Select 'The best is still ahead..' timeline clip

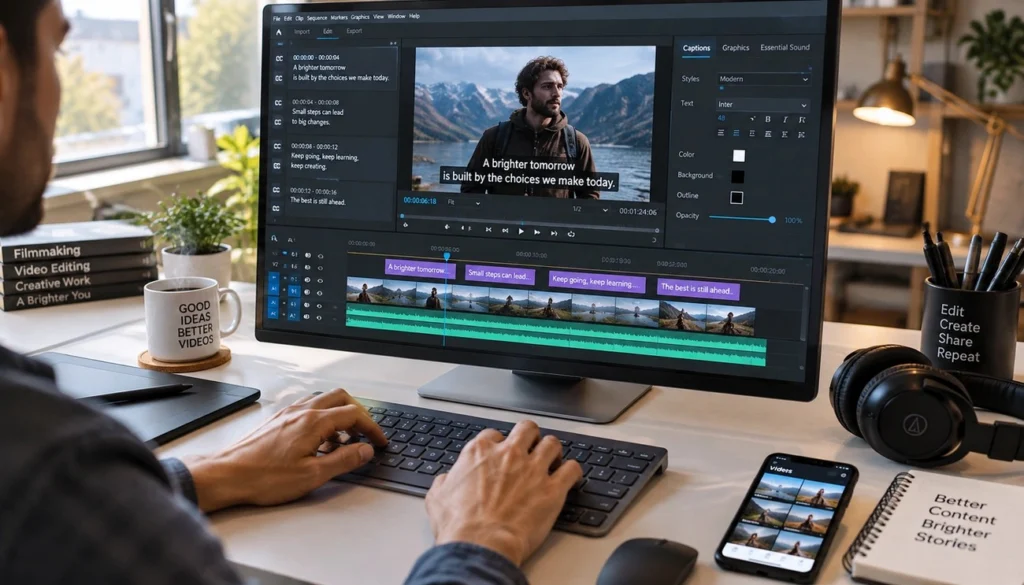(698, 289)
